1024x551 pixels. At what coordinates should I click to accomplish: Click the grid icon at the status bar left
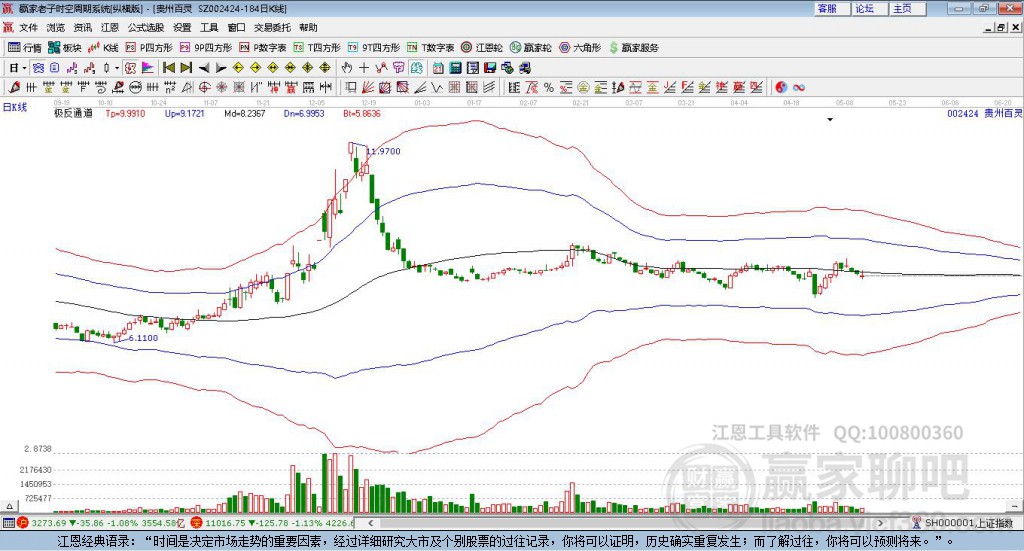[x=8, y=523]
